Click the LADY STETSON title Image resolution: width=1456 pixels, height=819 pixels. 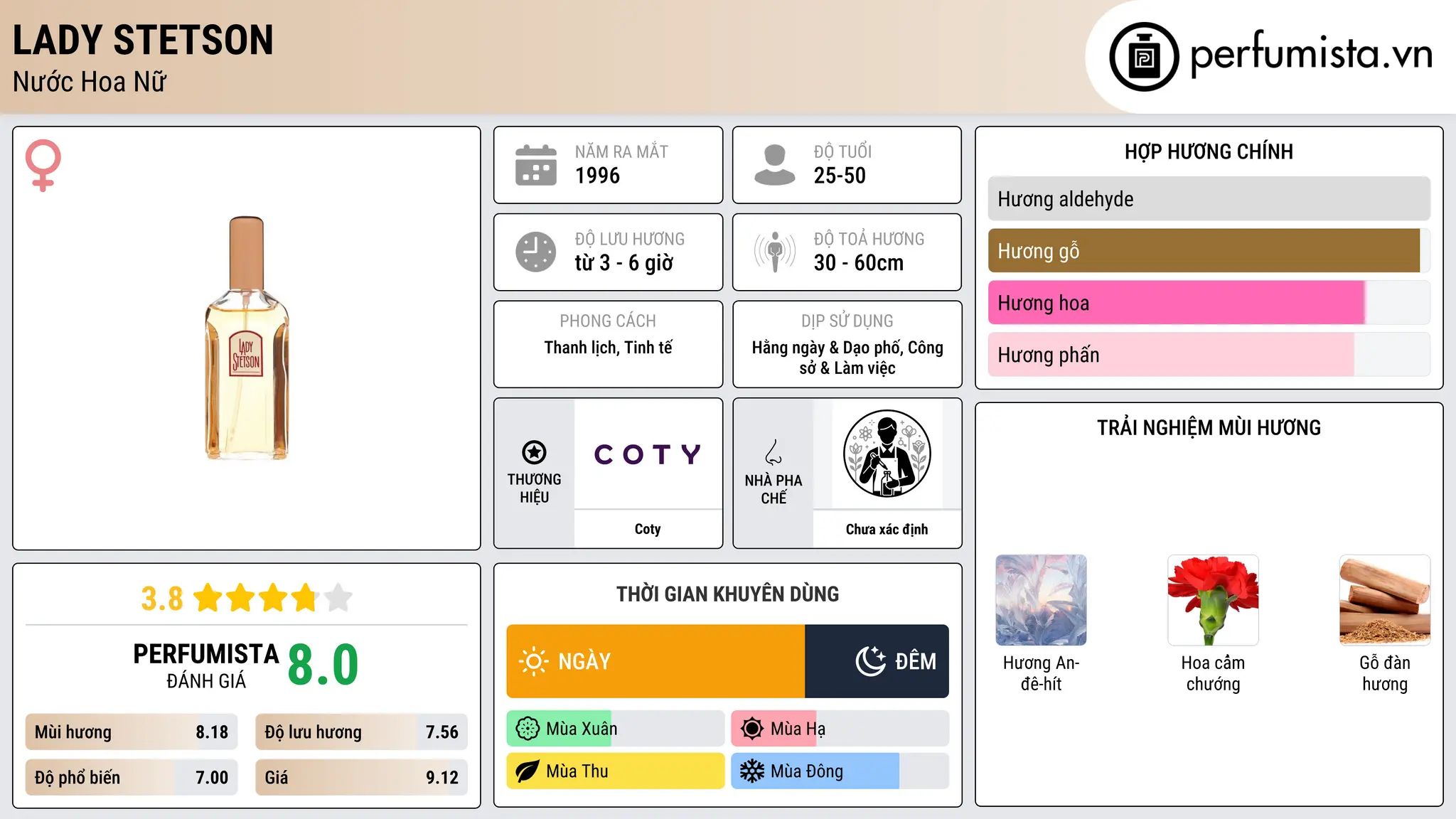click(x=143, y=40)
